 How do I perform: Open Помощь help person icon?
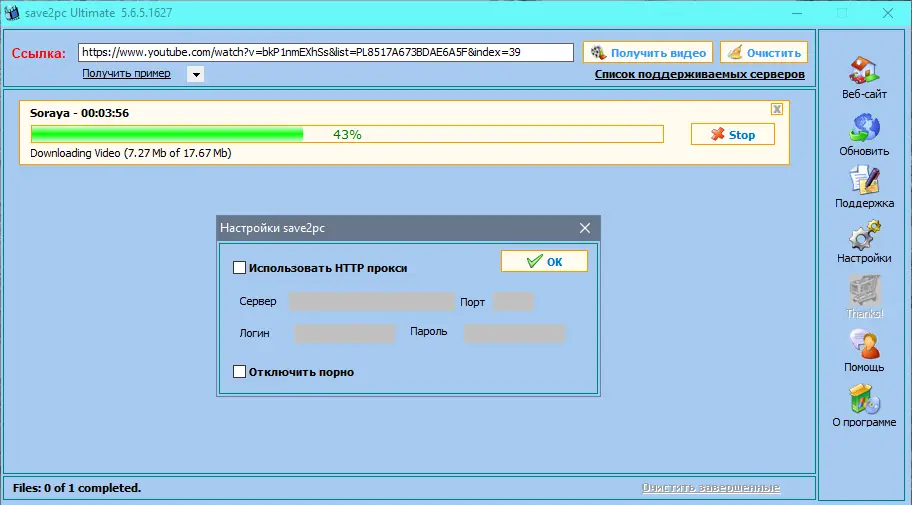point(864,344)
